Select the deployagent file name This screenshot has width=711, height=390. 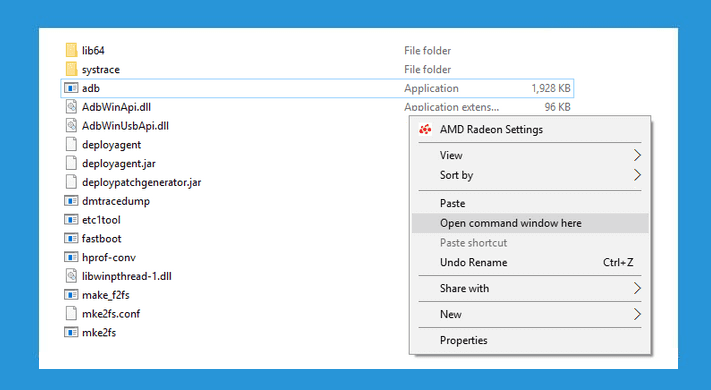[112, 145]
